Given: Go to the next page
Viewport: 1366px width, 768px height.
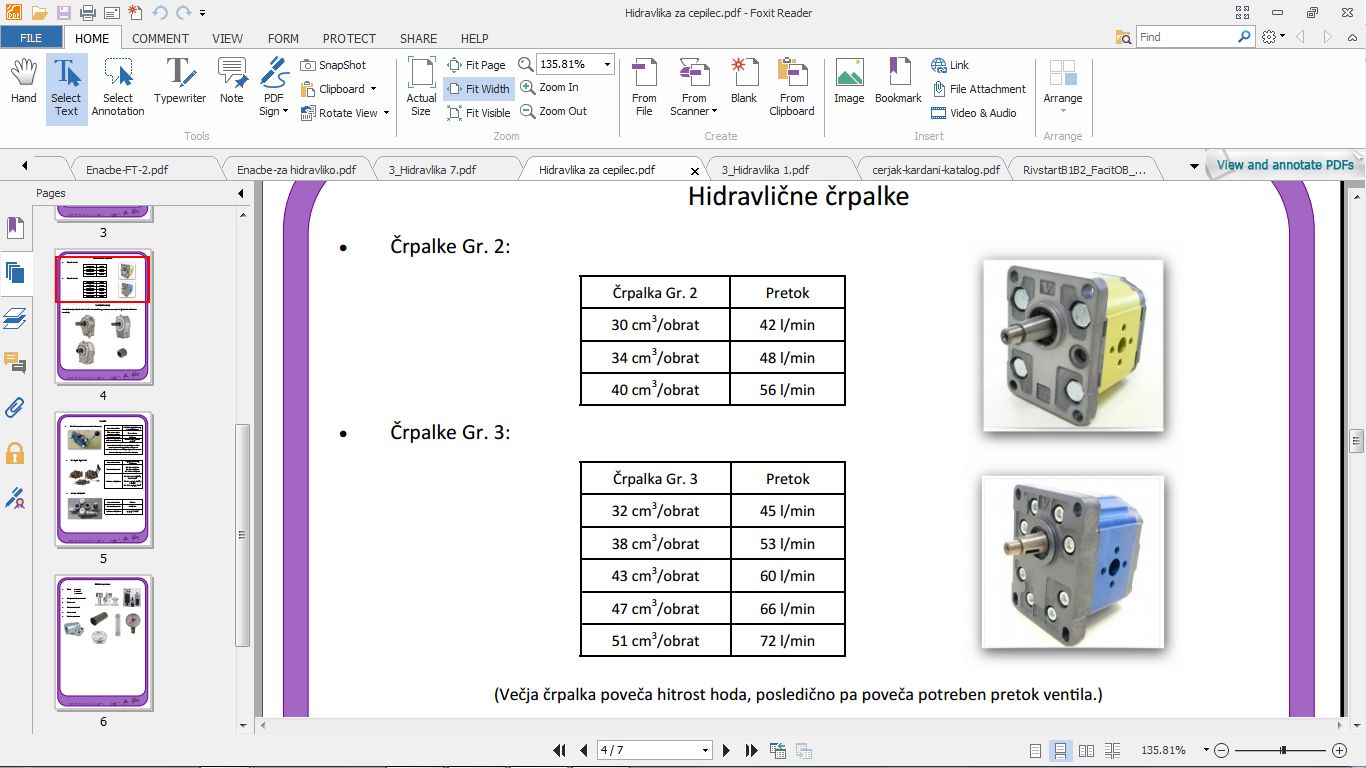Looking at the screenshot, I should (727, 750).
